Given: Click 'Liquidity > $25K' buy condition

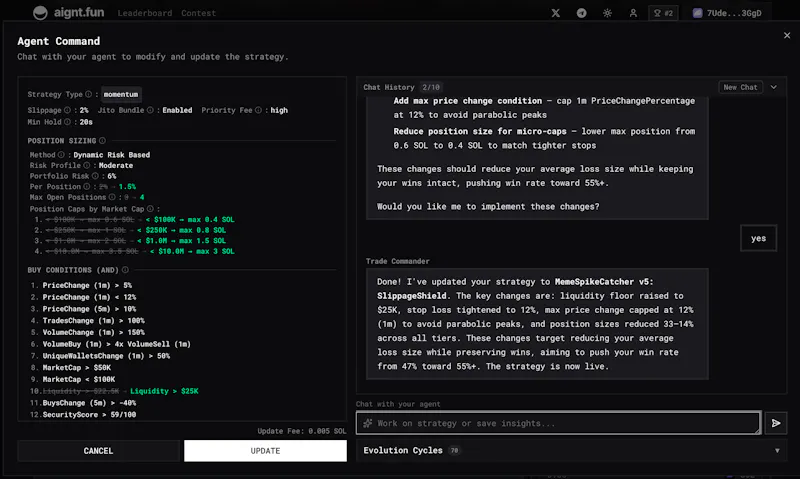Looking at the screenshot, I should click(164, 391).
